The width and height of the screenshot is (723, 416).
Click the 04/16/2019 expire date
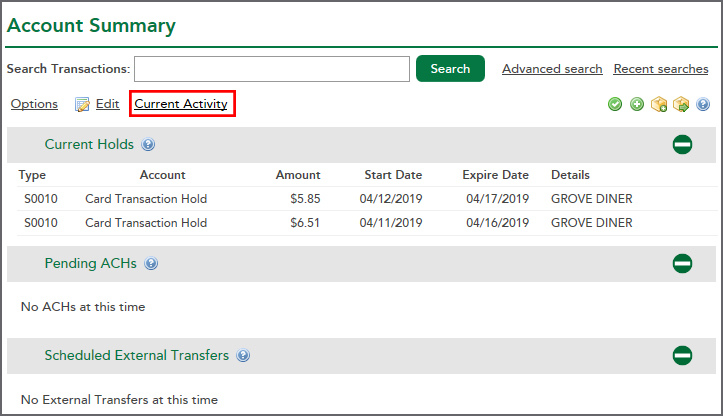pyautogui.click(x=497, y=223)
